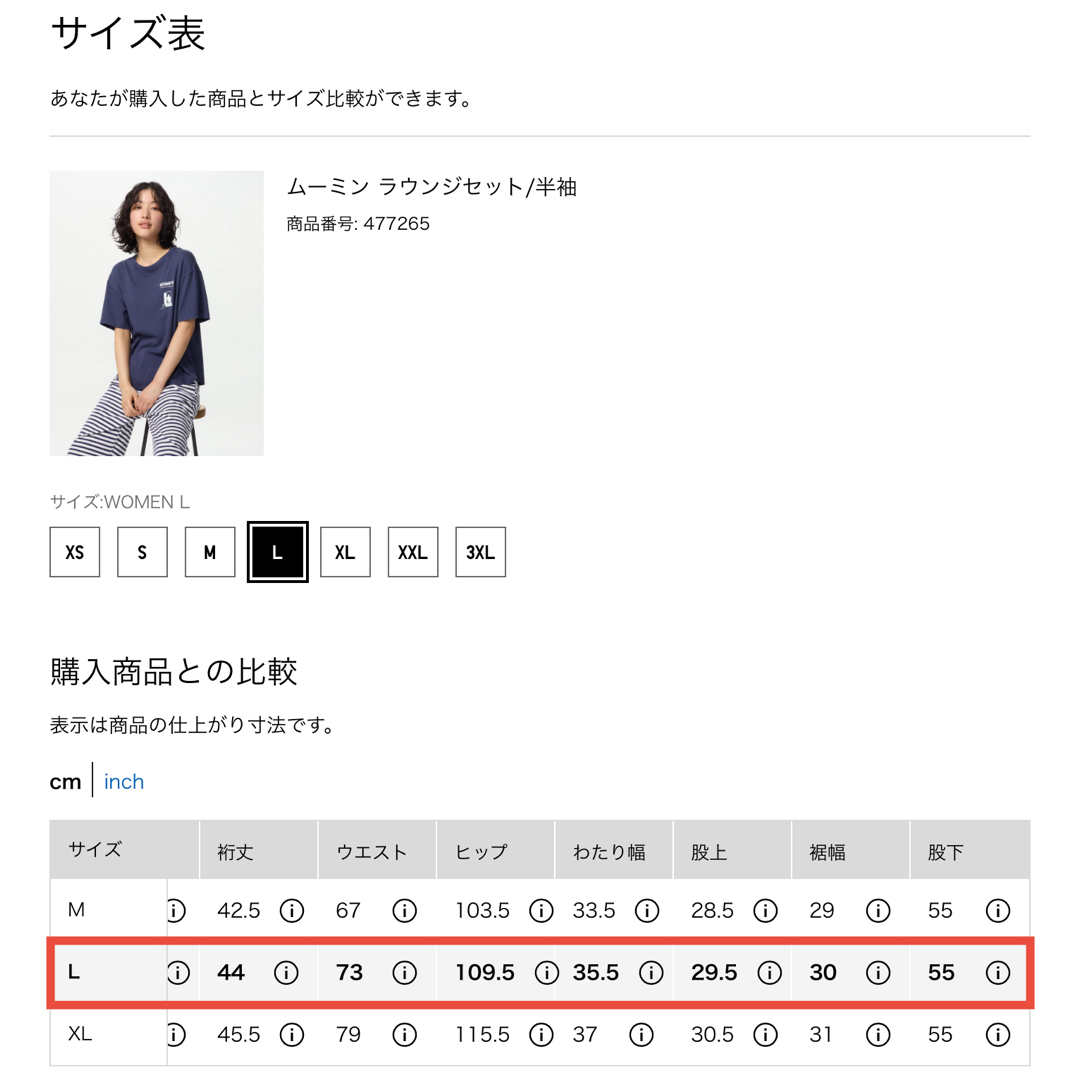Click info icon beside 42.5 in M row
The image size is (1080, 1080).
click(x=292, y=911)
